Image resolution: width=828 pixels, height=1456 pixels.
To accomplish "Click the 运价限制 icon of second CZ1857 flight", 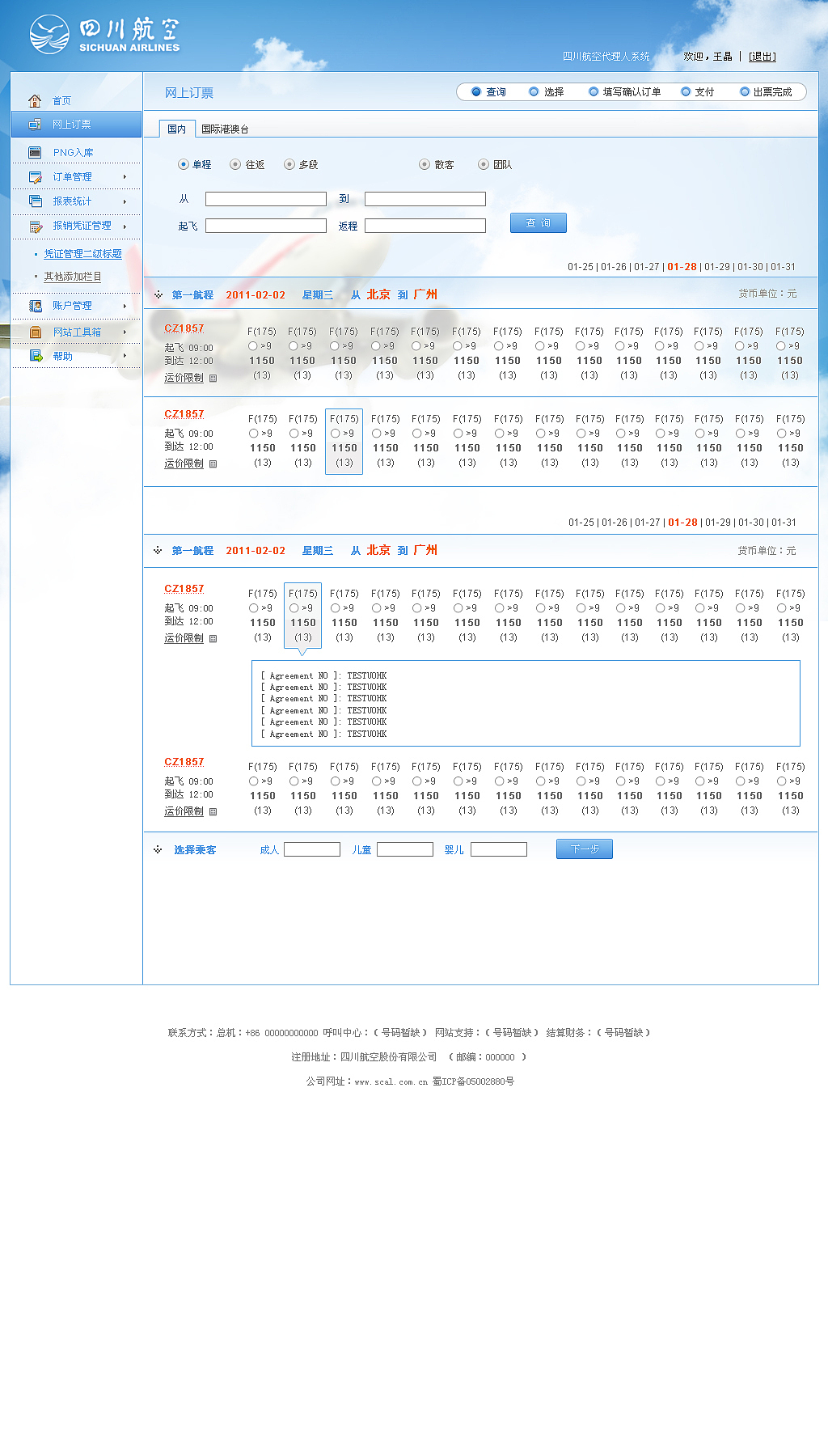I will [213, 463].
